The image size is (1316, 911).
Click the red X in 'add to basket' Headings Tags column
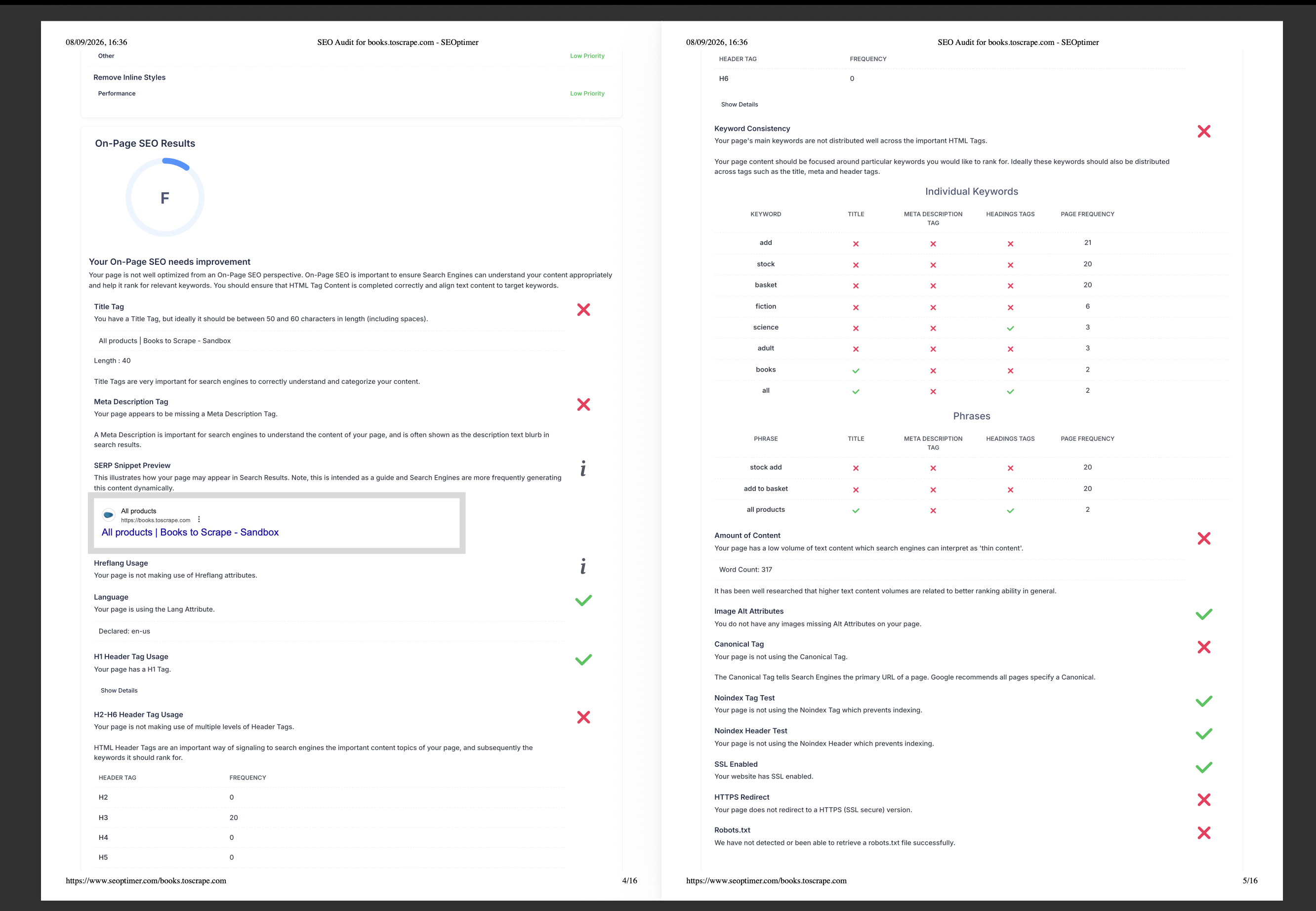coord(1010,490)
